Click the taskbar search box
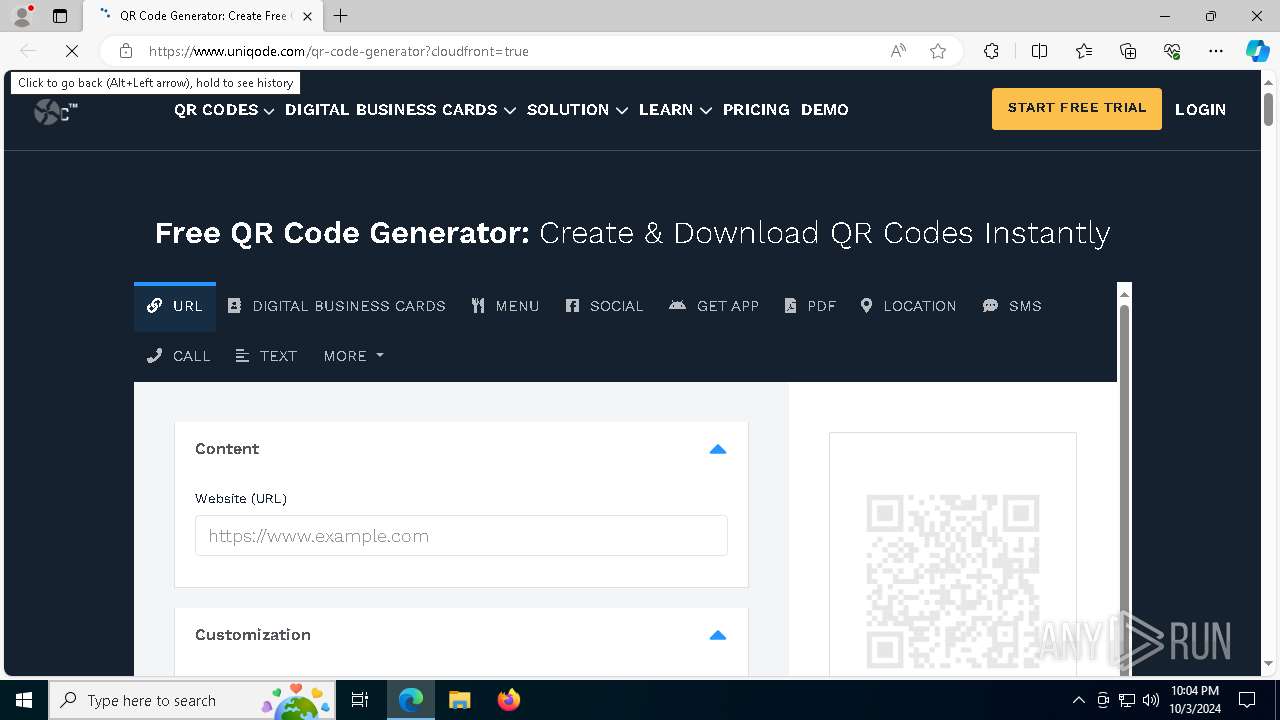This screenshot has width=1280, height=720. tap(193, 700)
